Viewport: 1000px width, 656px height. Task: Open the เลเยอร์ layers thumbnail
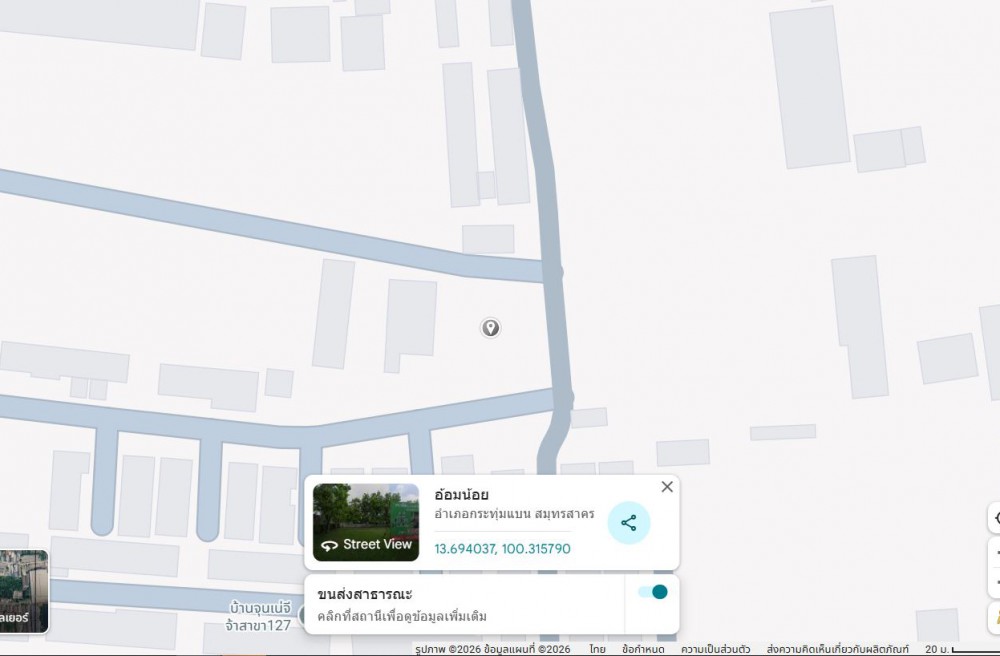(x=23, y=592)
